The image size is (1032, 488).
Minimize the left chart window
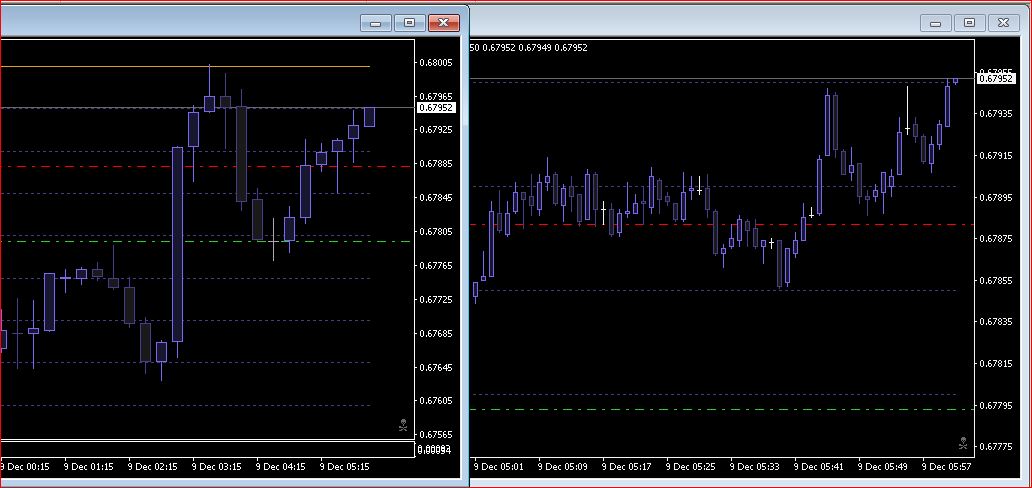[x=376, y=22]
